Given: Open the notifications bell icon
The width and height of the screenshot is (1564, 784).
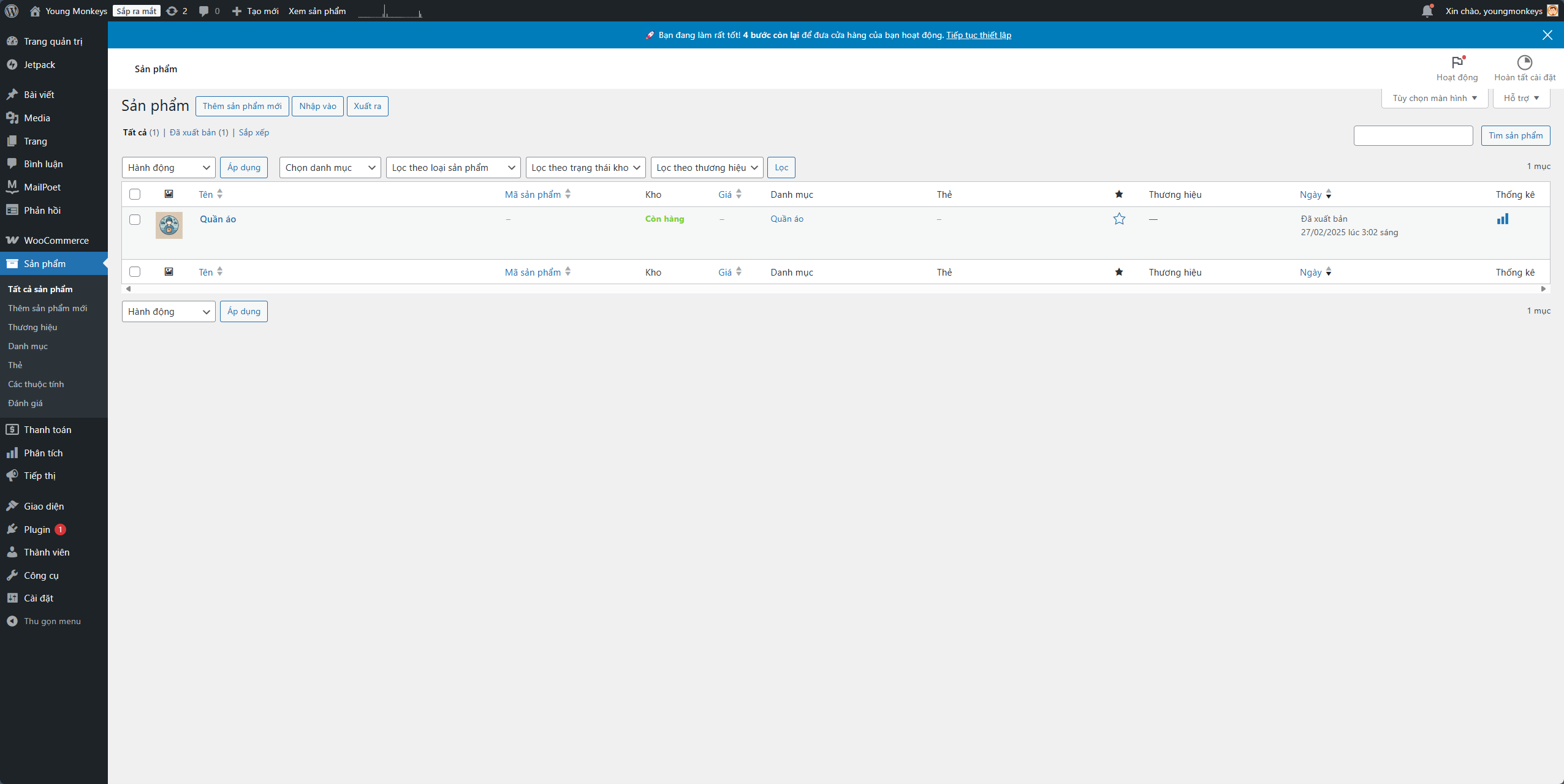Looking at the screenshot, I should click(1427, 11).
